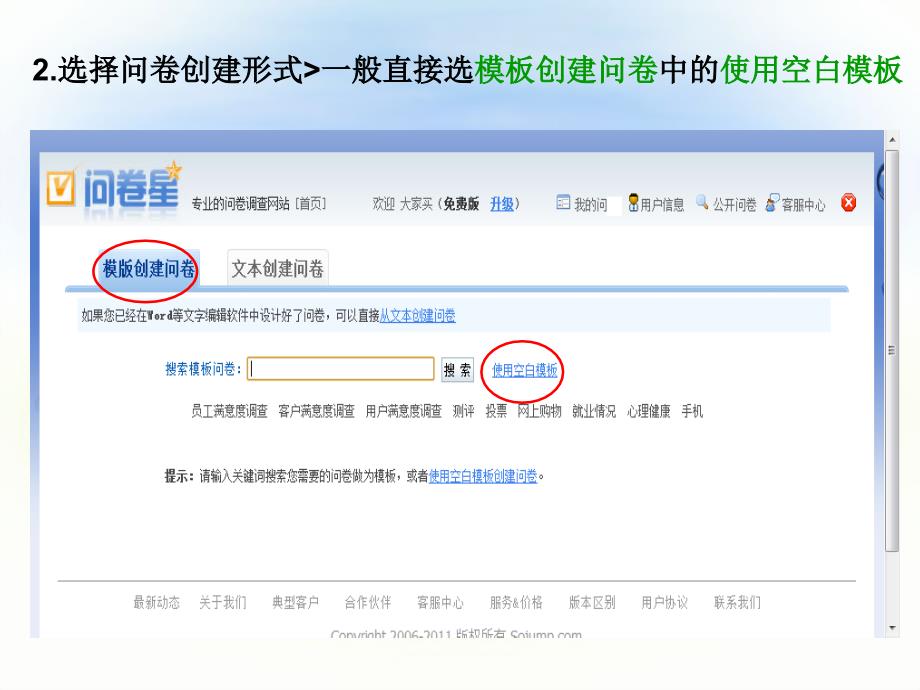
Task: Click the scrollbar up arrow
Action: coord(892,140)
